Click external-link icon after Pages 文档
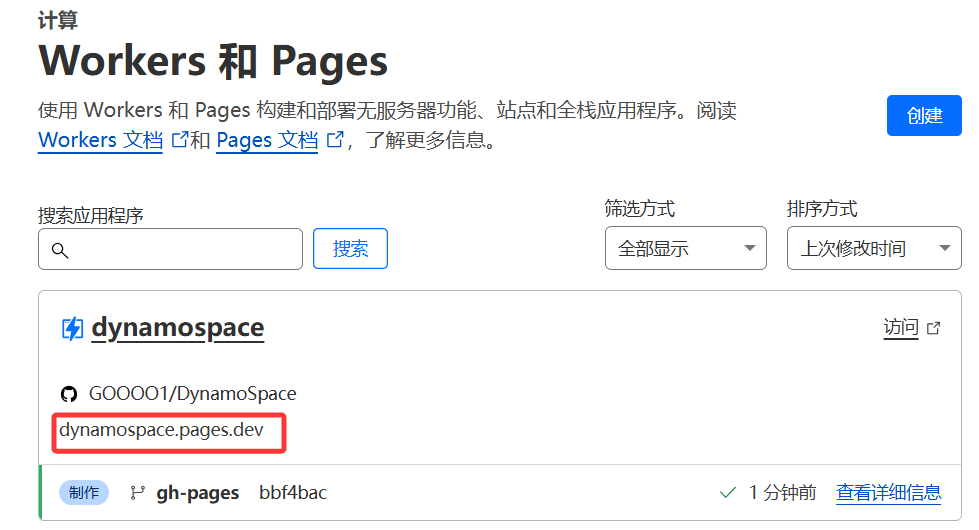The image size is (979, 530). pyautogui.click(x=335, y=139)
